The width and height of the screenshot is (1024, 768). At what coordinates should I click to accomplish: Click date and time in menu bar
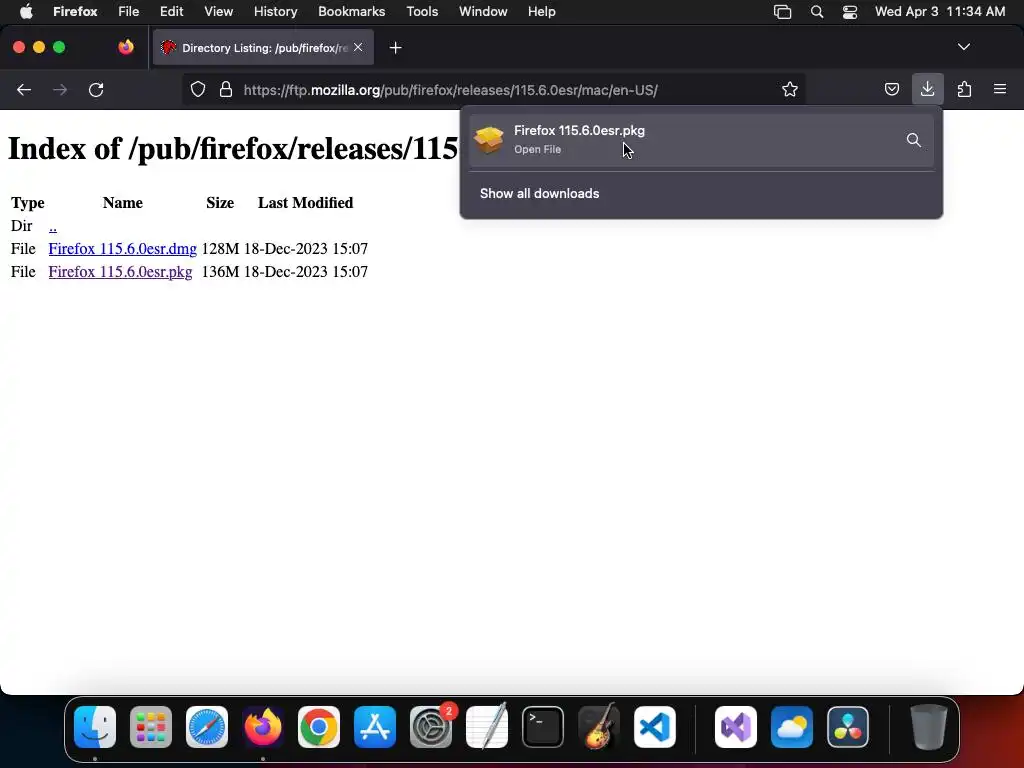(x=940, y=11)
